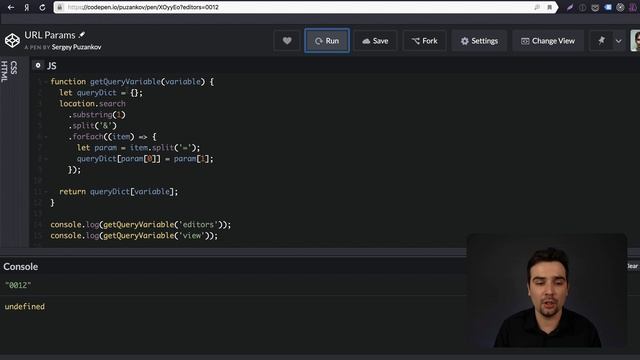Expand the chevron menu beside the pin

[x=619, y=41]
